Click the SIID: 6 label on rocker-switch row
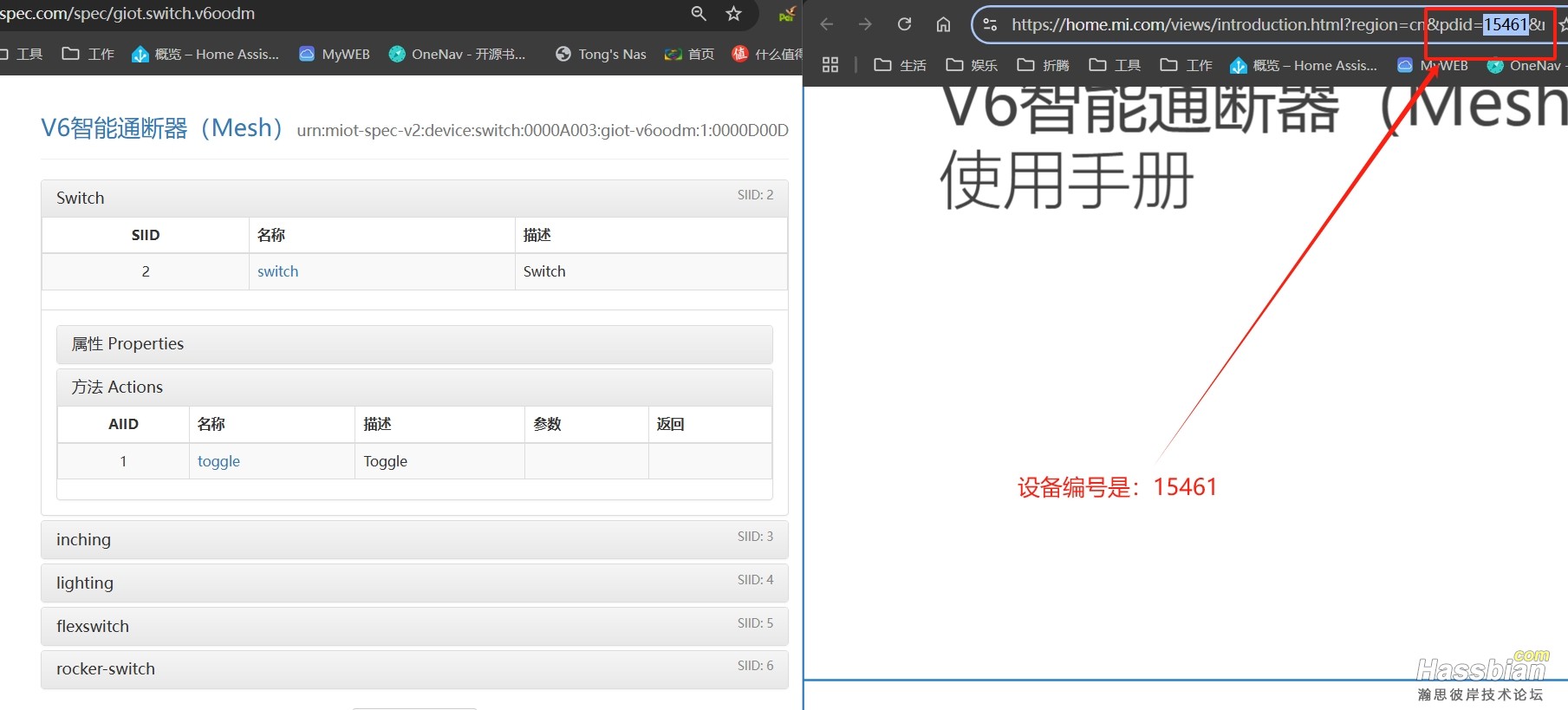The image size is (1568, 710). [x=755, y=666]
